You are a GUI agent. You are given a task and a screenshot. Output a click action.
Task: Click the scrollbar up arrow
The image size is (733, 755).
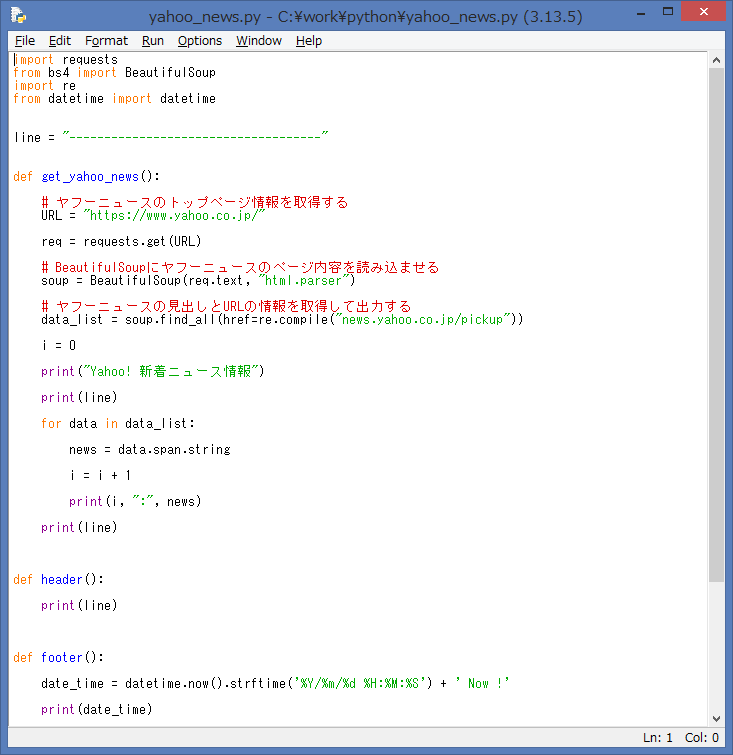pos(716,59)
